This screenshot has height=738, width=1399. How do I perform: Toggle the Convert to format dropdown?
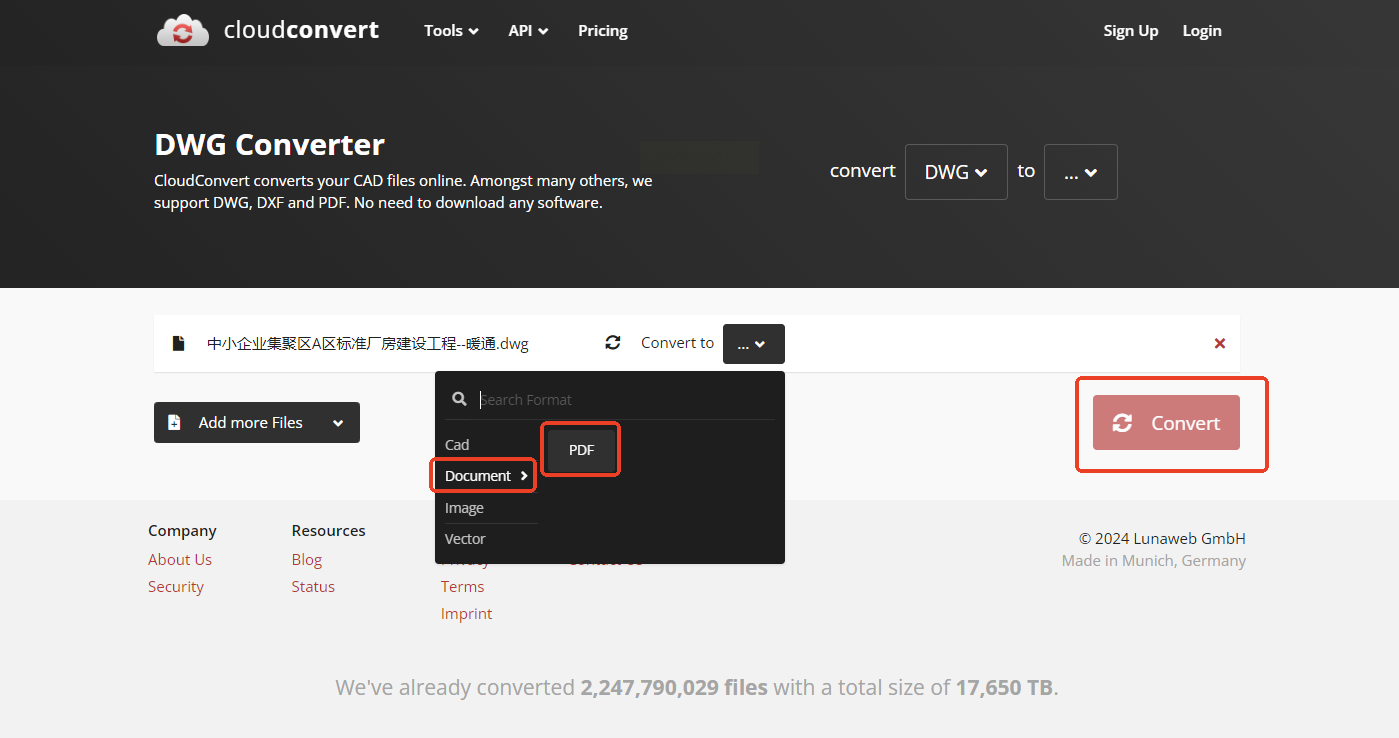pos(753,344)
